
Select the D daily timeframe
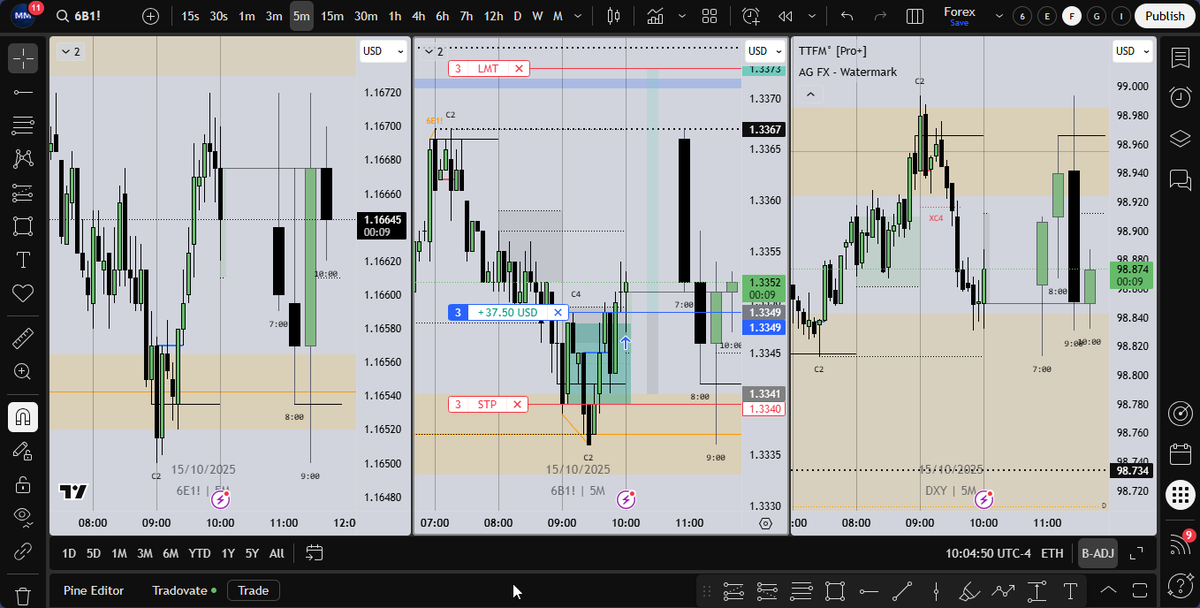click(x=517, y=16)
